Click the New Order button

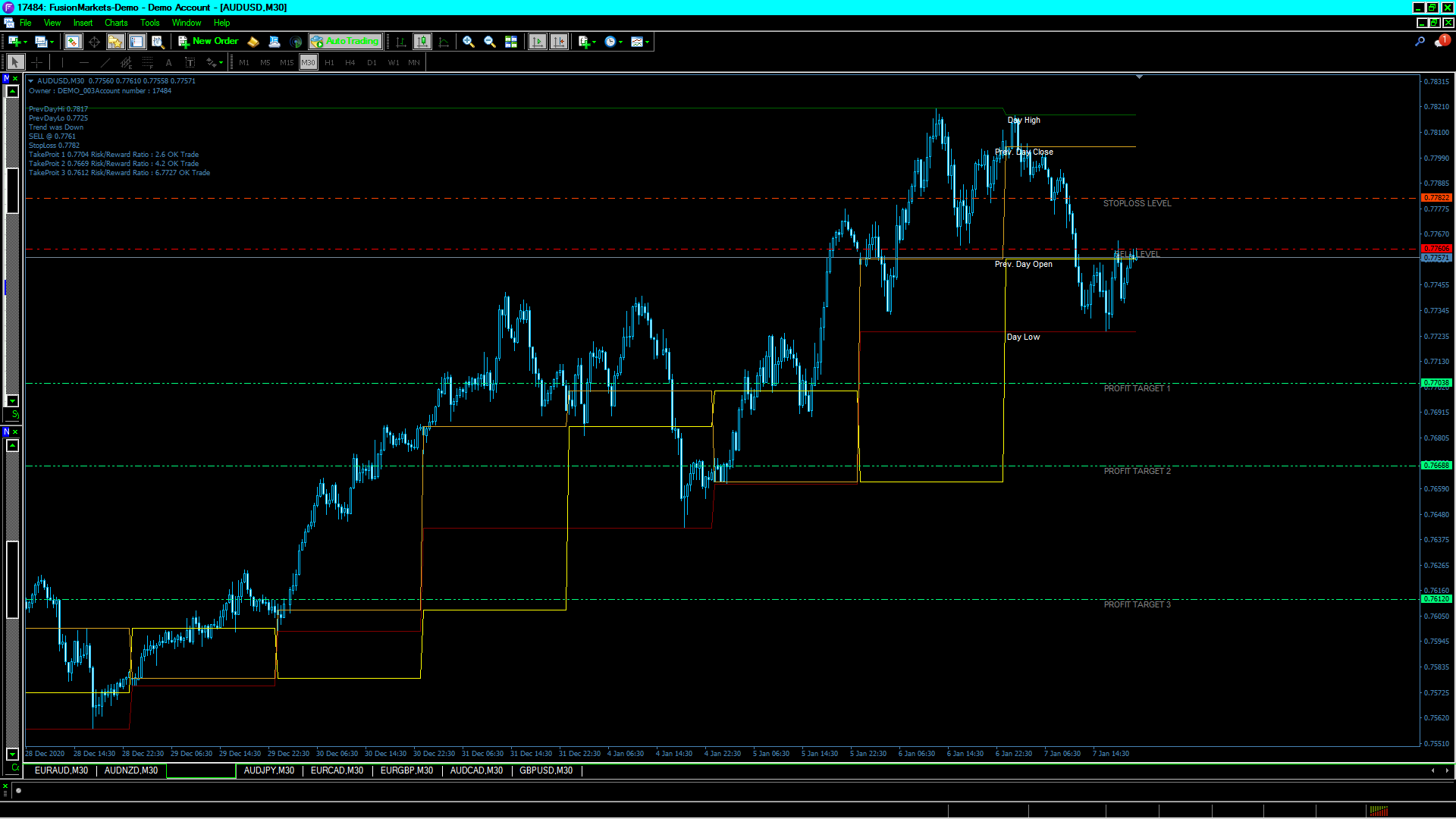tap(209, 42)
